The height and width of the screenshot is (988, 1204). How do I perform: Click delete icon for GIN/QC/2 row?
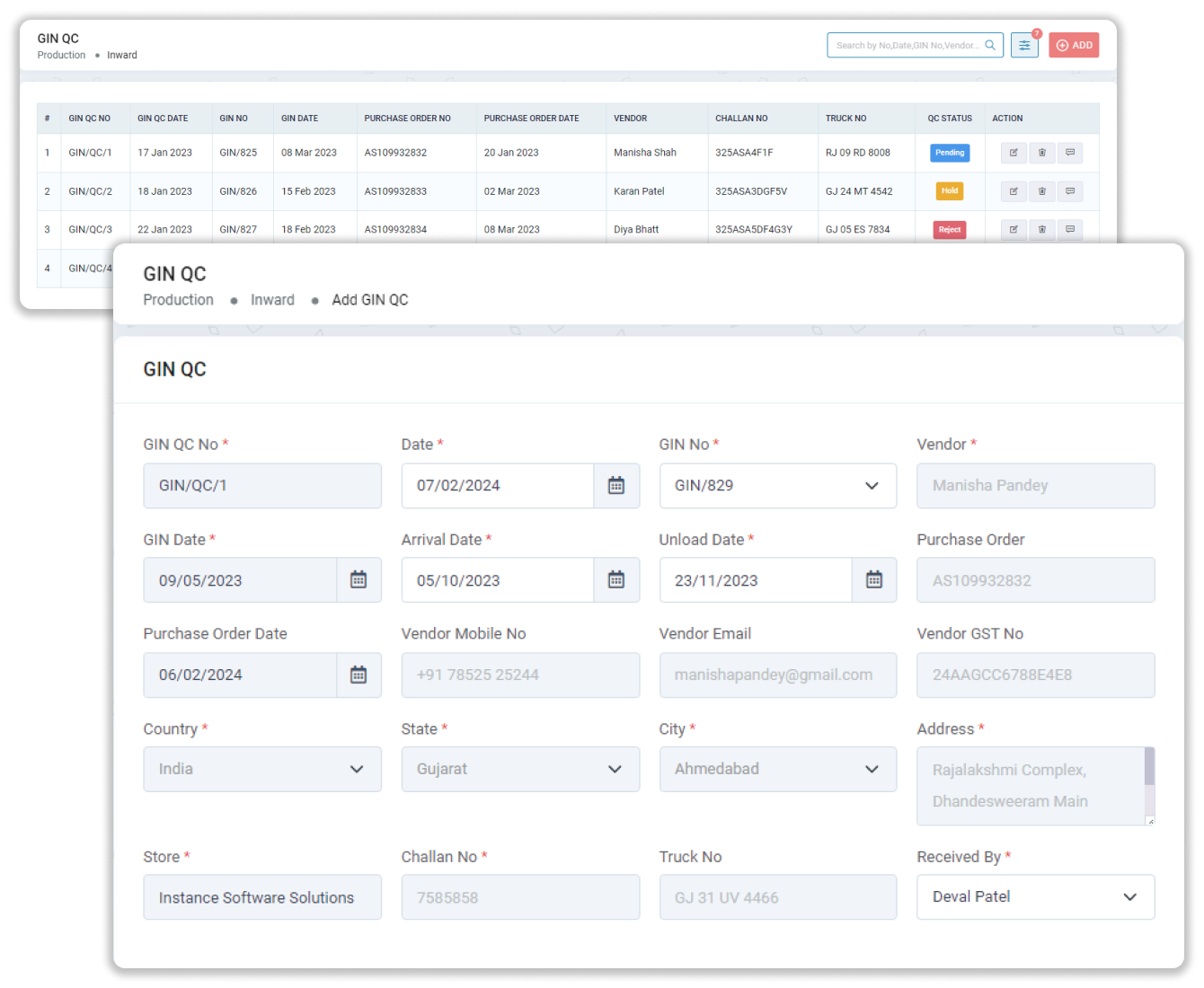pyautogui.click(x=1041, y=191)
